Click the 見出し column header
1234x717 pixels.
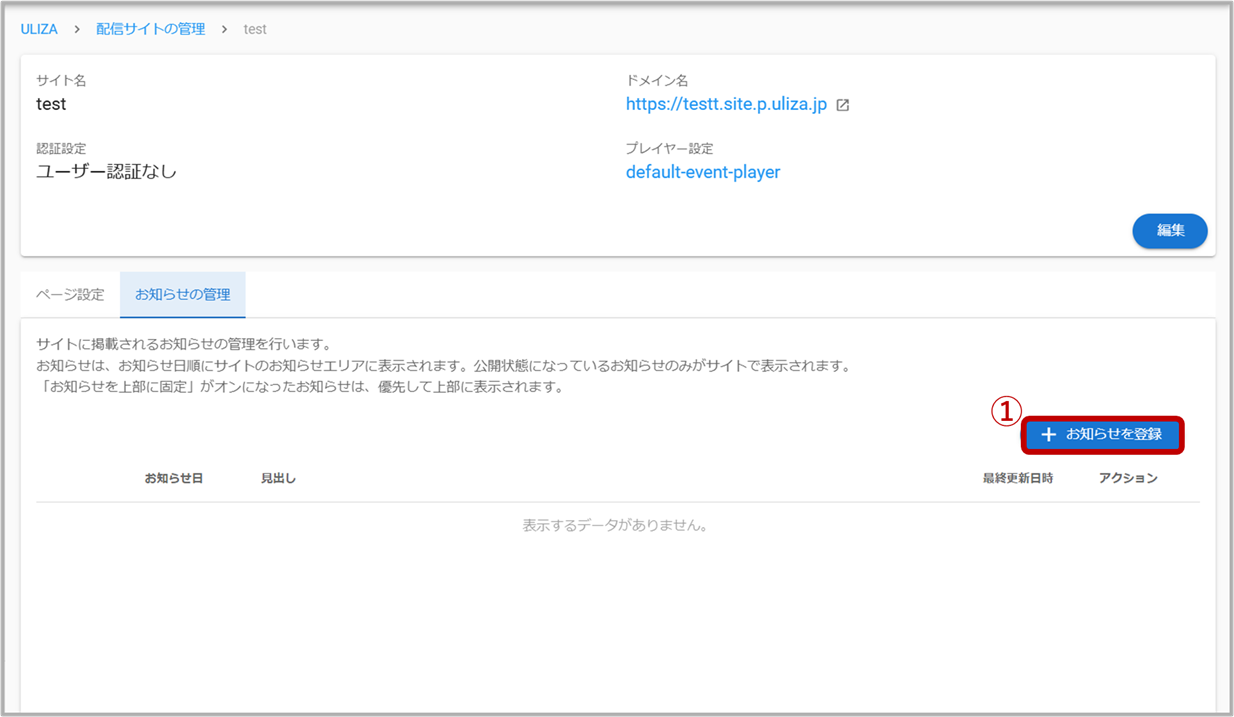[x=278, y=478]
